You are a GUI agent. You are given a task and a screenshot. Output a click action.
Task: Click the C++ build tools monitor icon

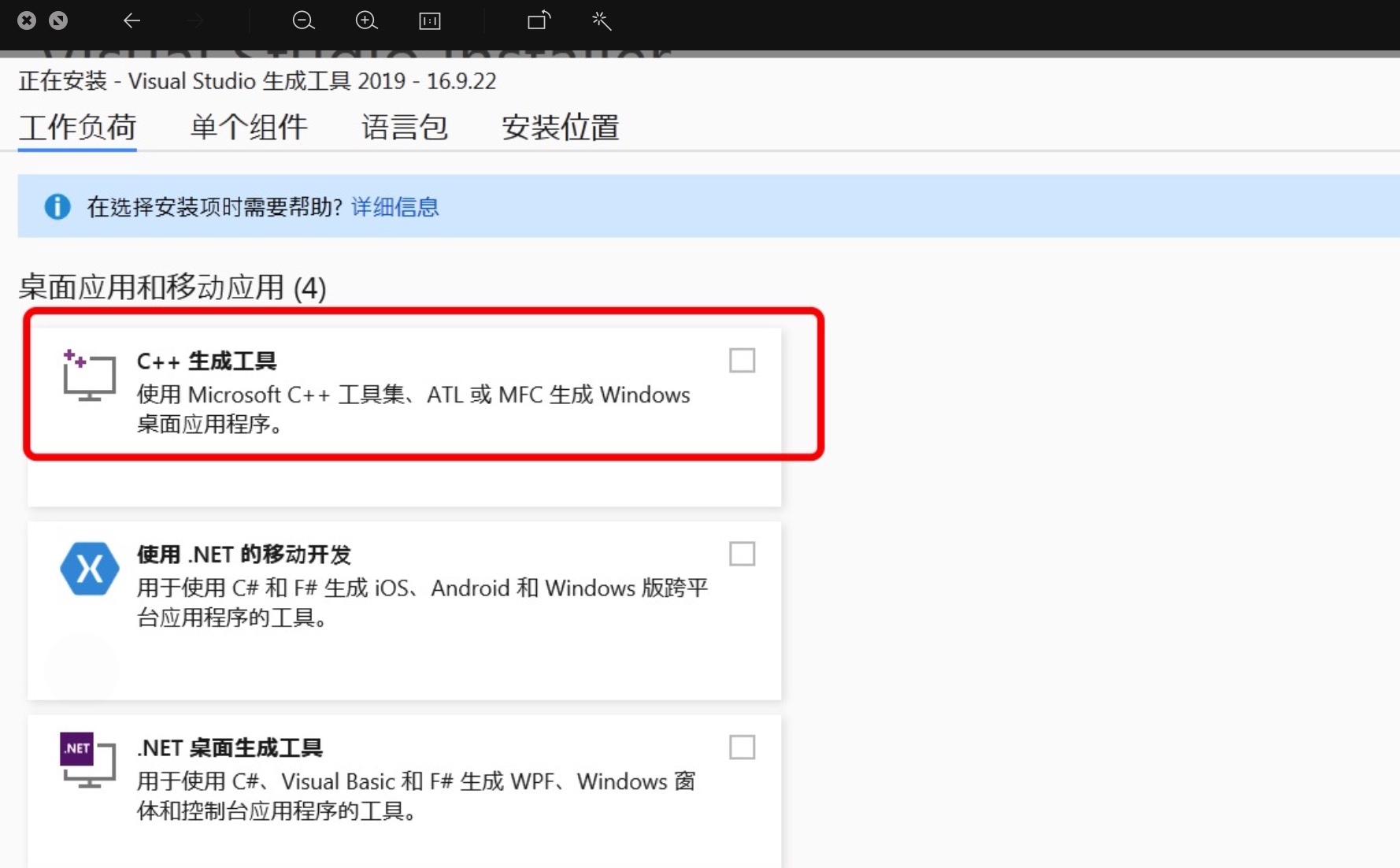(x=89, y=375)
